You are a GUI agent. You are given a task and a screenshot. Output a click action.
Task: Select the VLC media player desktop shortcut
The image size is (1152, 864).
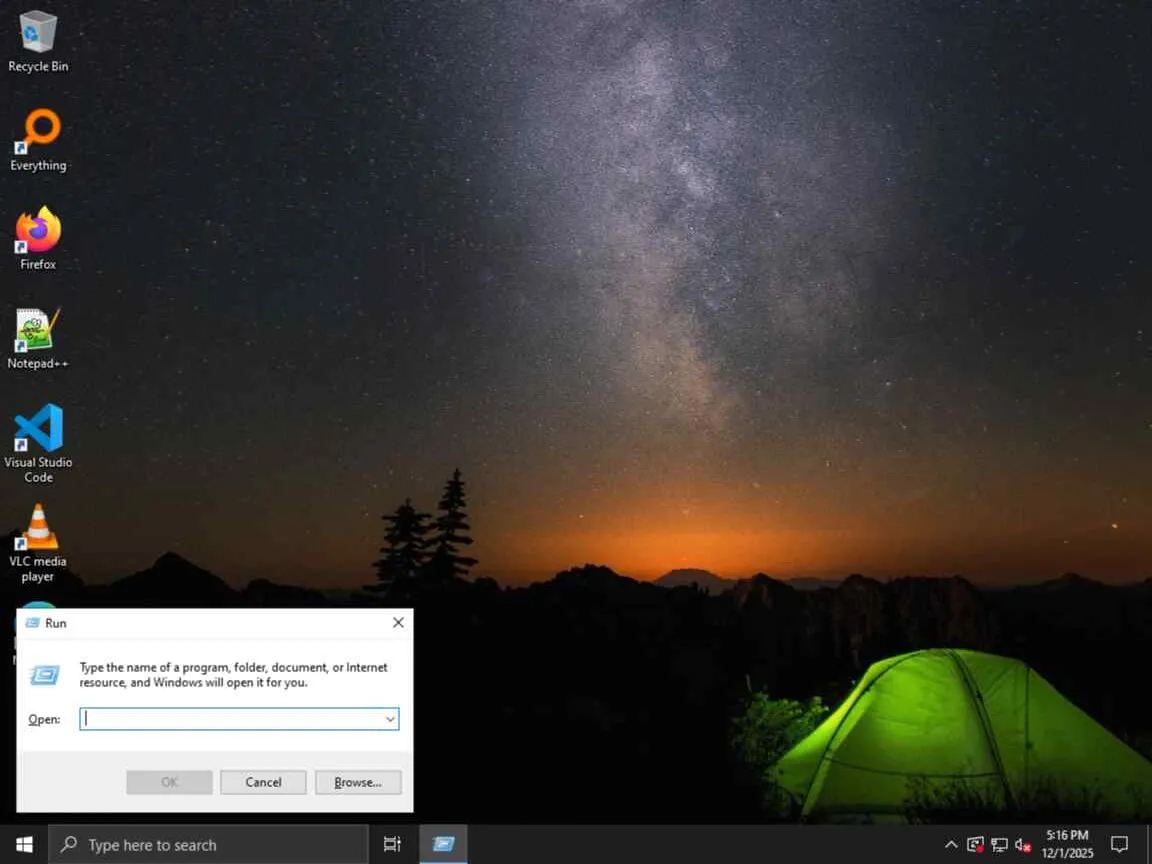tap(37, 543)
